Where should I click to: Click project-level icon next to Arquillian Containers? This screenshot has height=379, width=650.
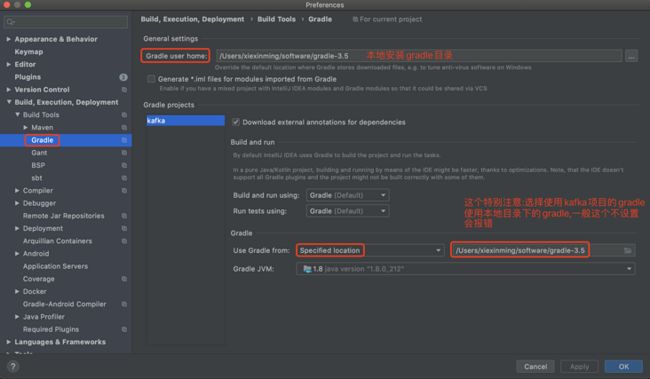point(124,241)
